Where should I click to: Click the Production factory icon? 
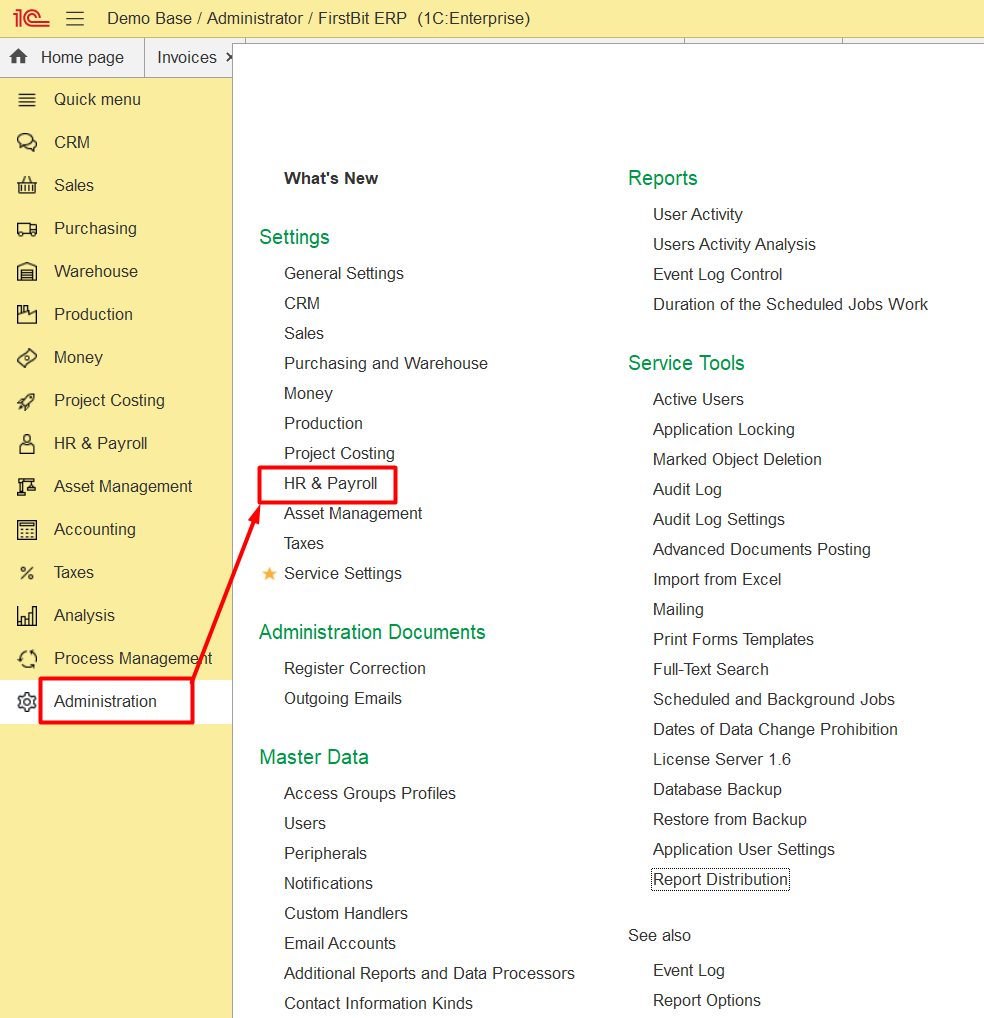[x=27, y=314]
